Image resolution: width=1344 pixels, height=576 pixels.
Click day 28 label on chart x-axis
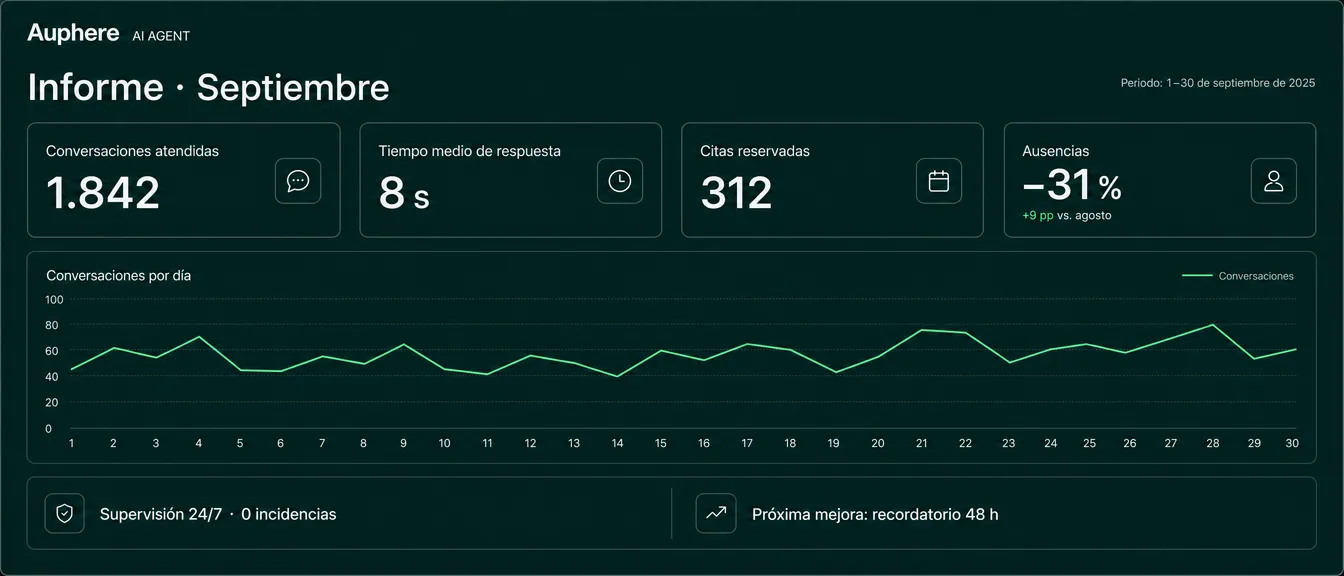[x=1212, y=443]
